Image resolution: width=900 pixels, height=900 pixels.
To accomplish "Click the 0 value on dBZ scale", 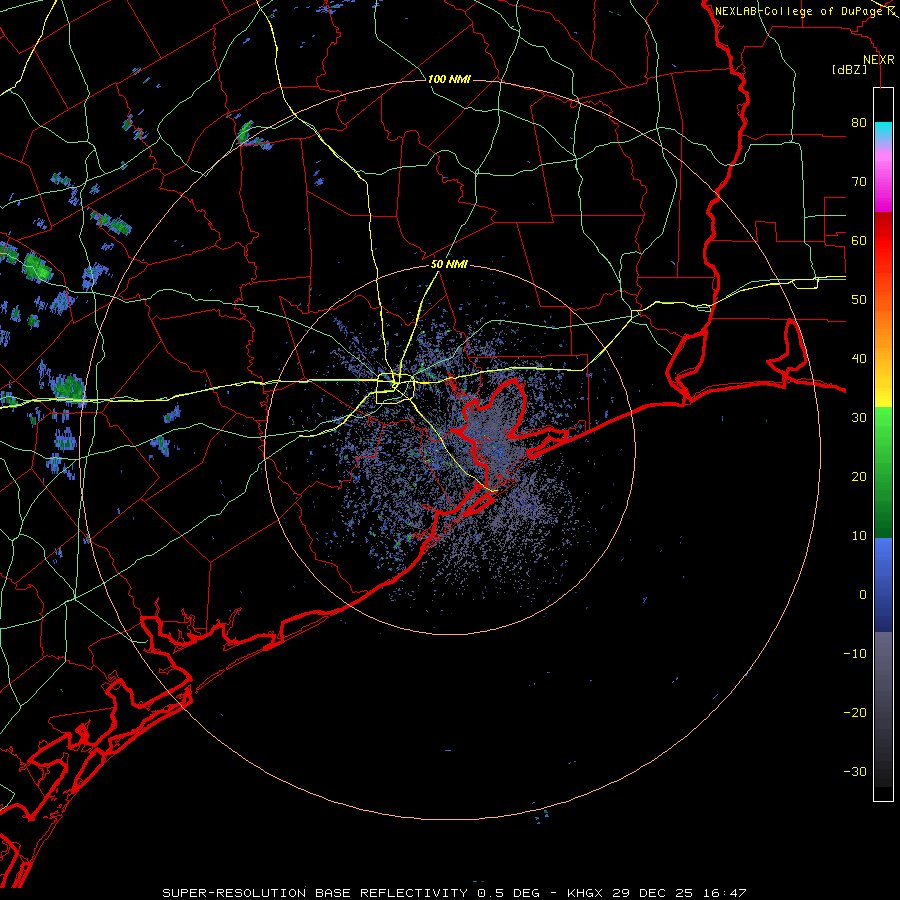I will 863,595.
